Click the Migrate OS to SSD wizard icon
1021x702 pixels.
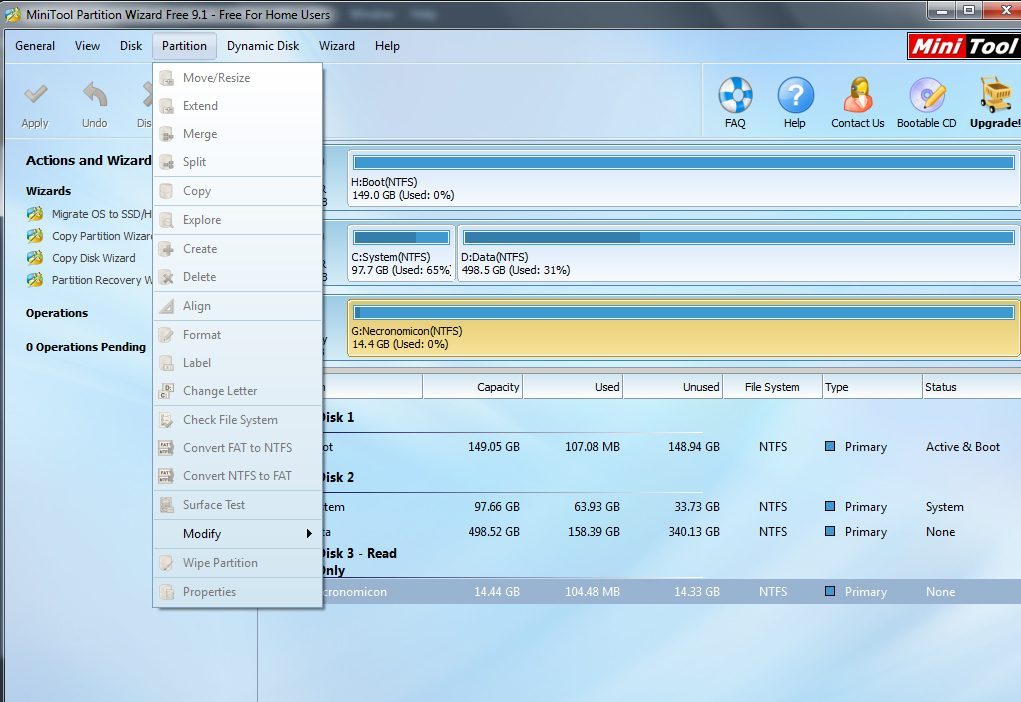[35, 214]
